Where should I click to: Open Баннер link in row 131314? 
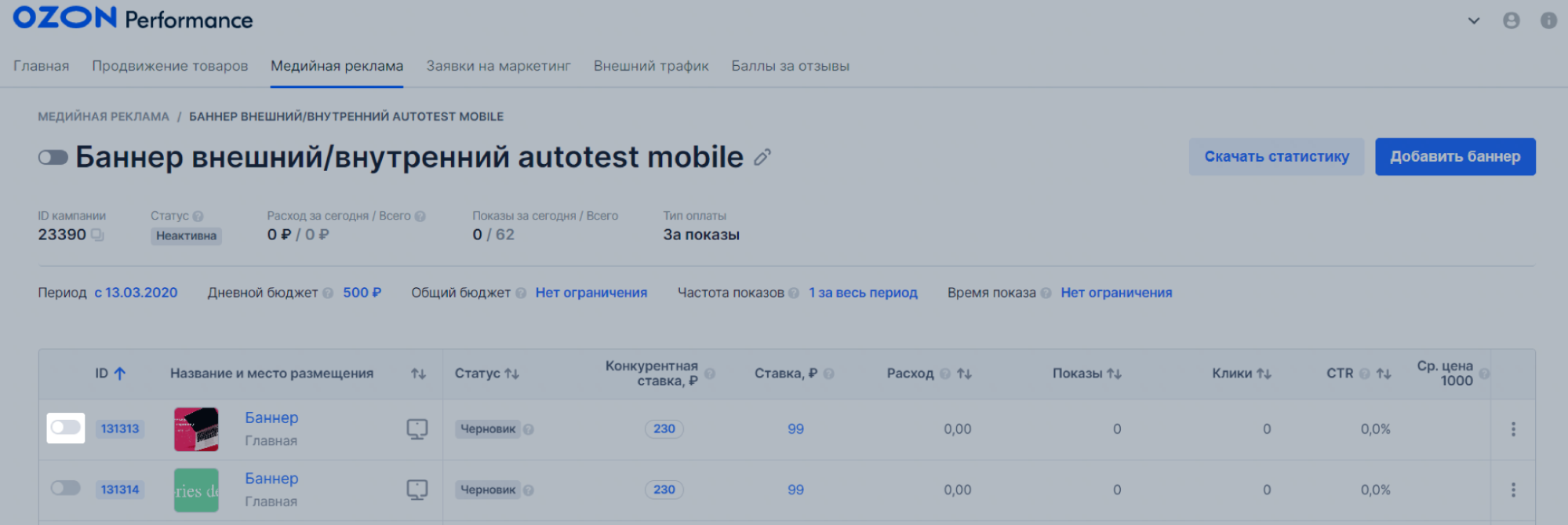pos(271,478)
